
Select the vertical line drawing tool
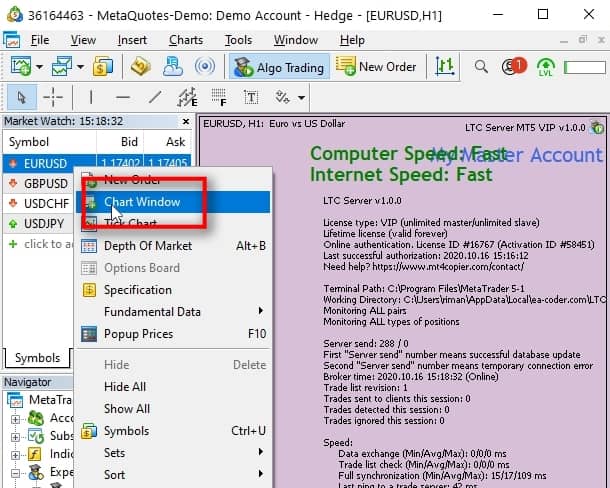coord(91,97)
